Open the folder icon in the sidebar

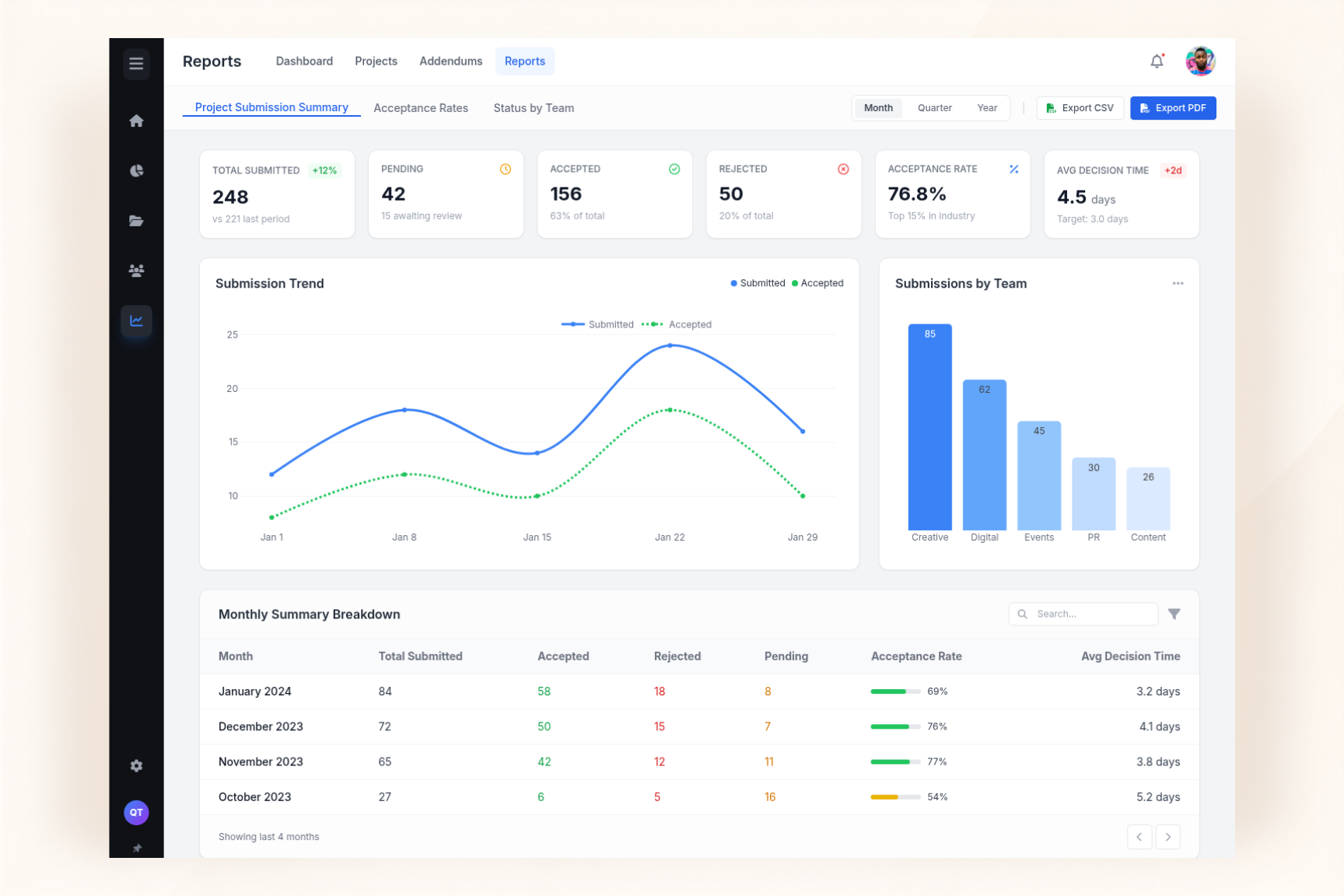pos(136,221)
